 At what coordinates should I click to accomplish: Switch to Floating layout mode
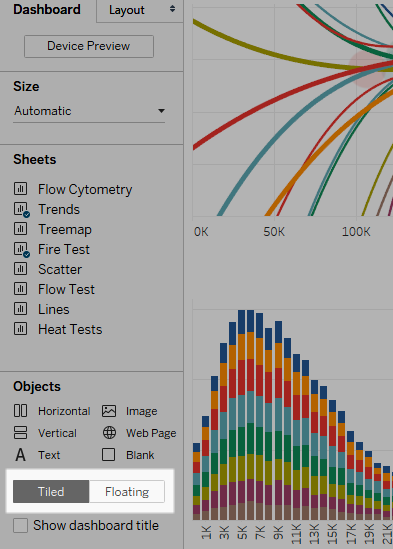pyautogui.click(x=127, y=492)
